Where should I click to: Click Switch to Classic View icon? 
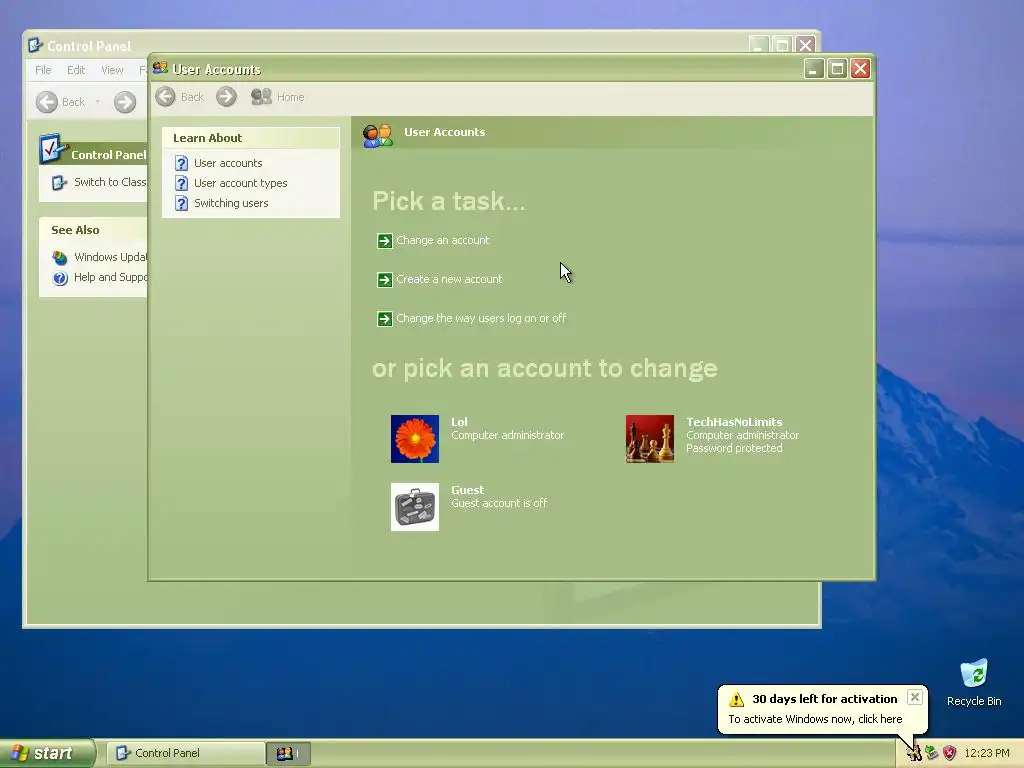[x=59, y=183]
